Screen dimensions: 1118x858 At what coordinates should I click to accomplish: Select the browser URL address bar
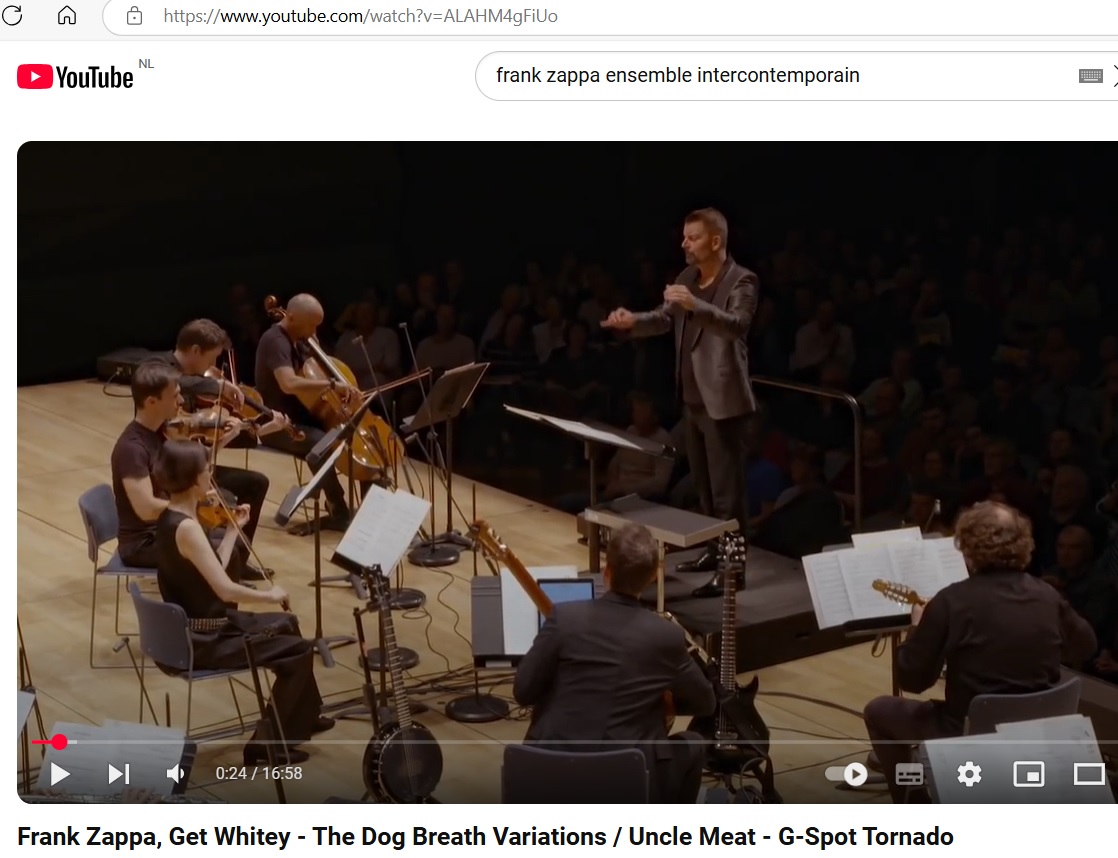coord(613,16)
